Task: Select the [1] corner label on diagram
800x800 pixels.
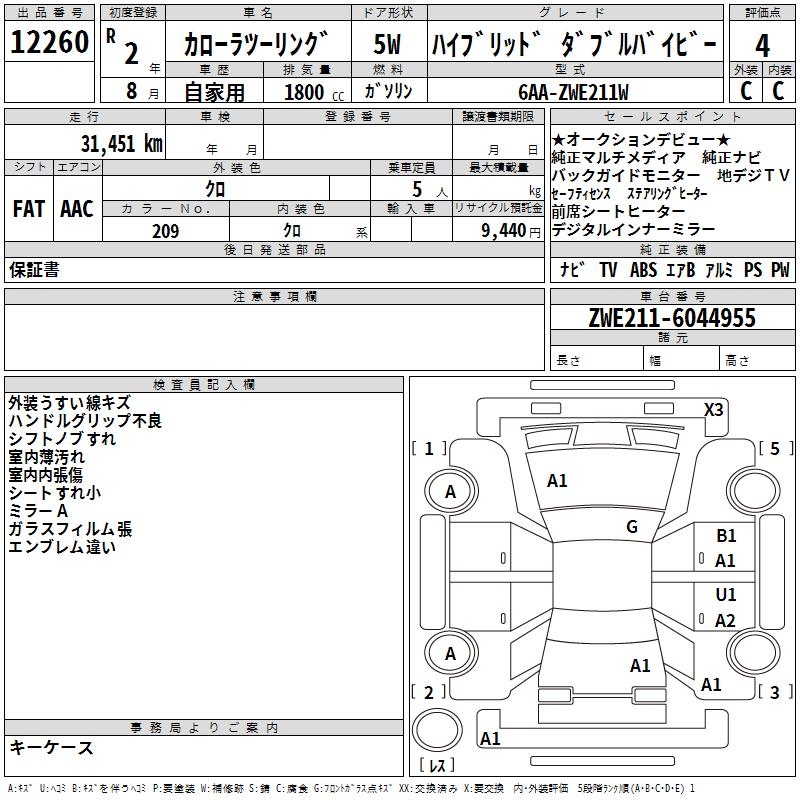Action: tap(429, 449)
